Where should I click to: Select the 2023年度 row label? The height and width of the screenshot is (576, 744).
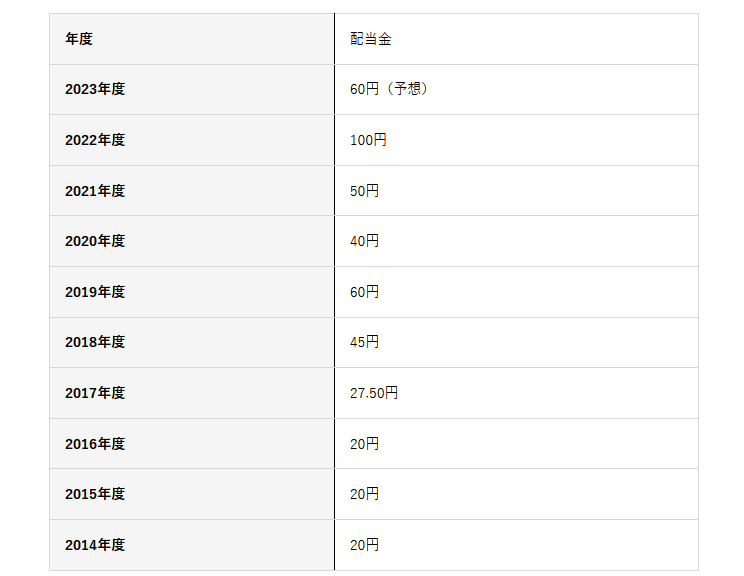point(95,89)
